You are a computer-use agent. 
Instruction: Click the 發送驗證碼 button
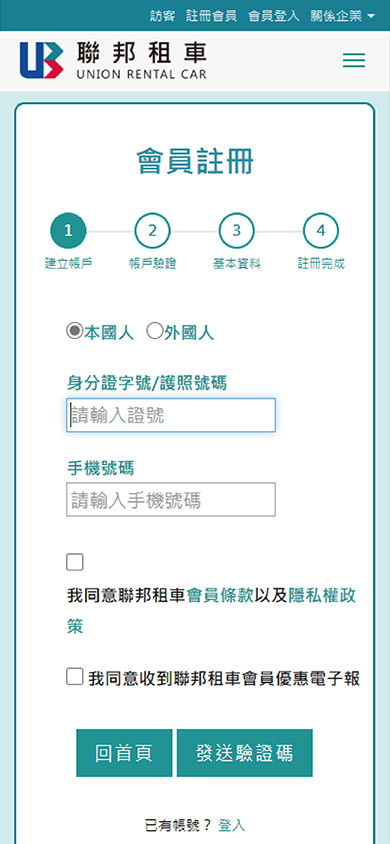pyautogui.click(x=245, y=752)
